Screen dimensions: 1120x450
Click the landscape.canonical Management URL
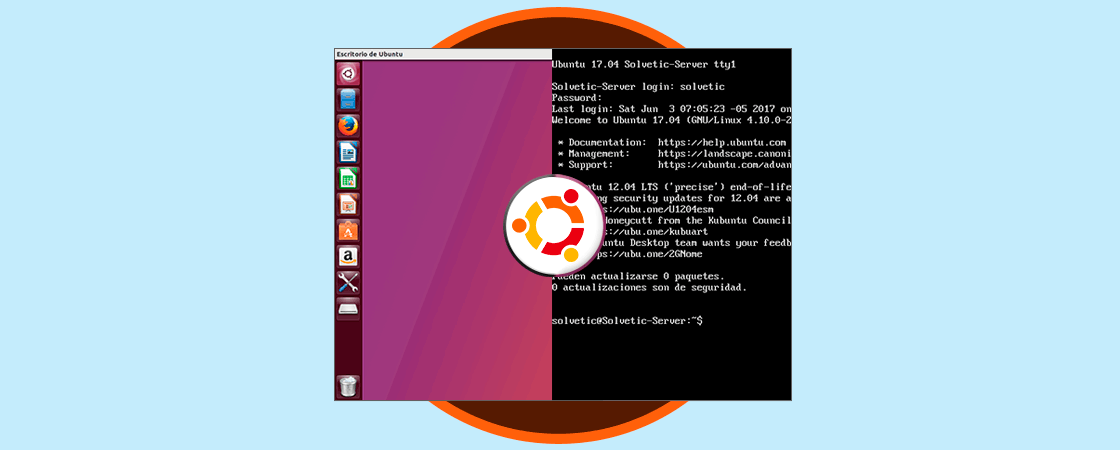(x=724, y=154)
